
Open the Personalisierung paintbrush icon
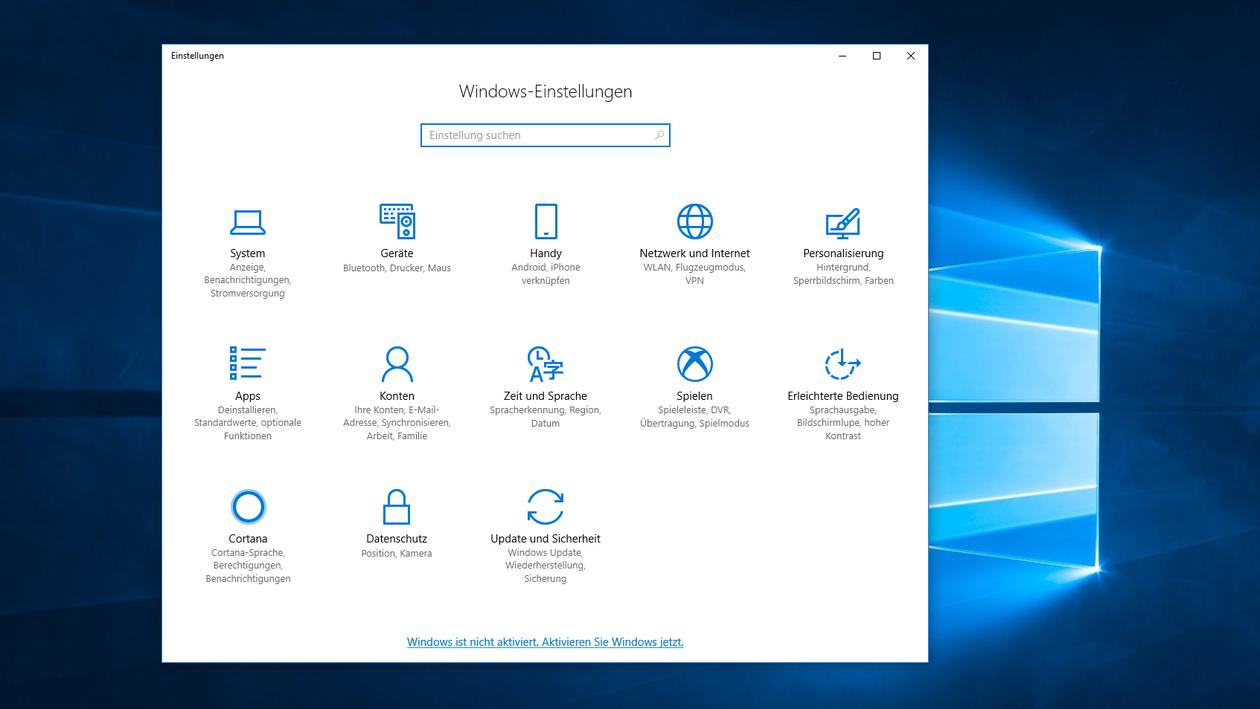843,222
